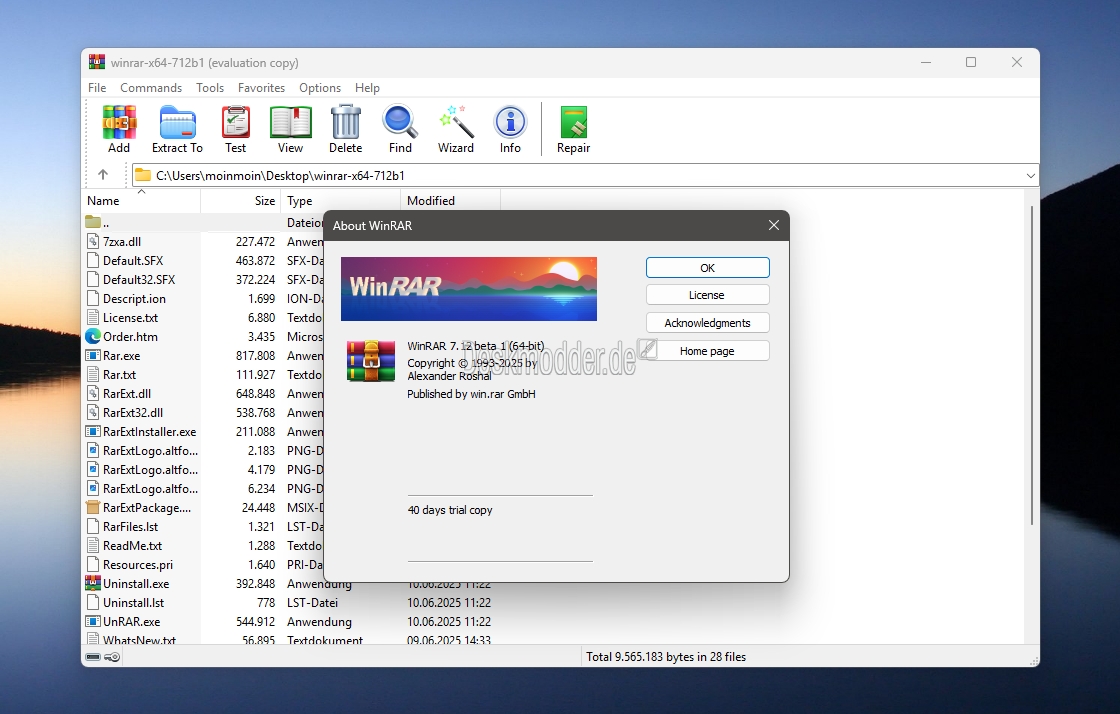Screen dimensions: 1120x714
Task: Click the WinRAR sunset banner image
Action: click(x=469, y=289)
